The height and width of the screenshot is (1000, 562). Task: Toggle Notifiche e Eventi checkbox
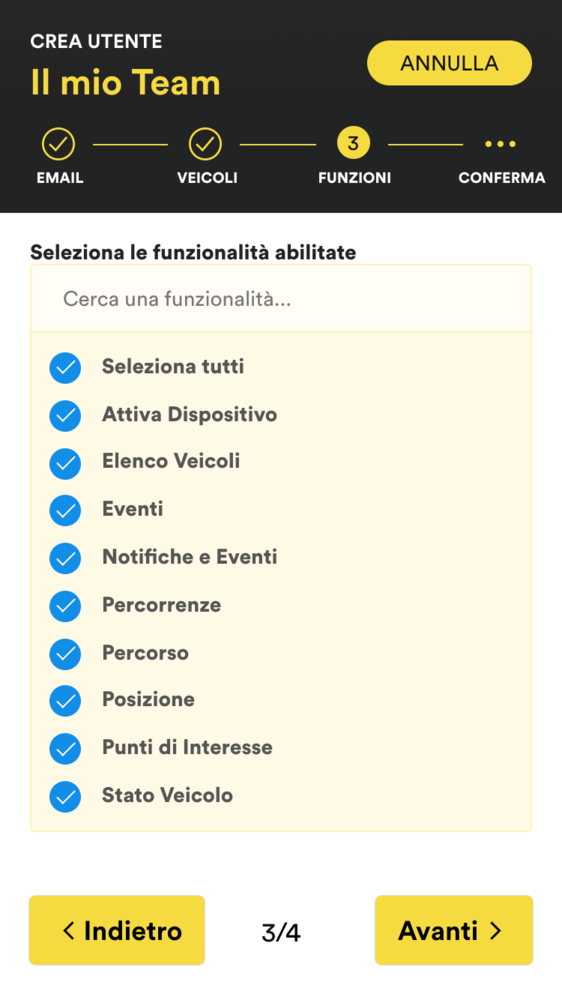coord(65,559)
